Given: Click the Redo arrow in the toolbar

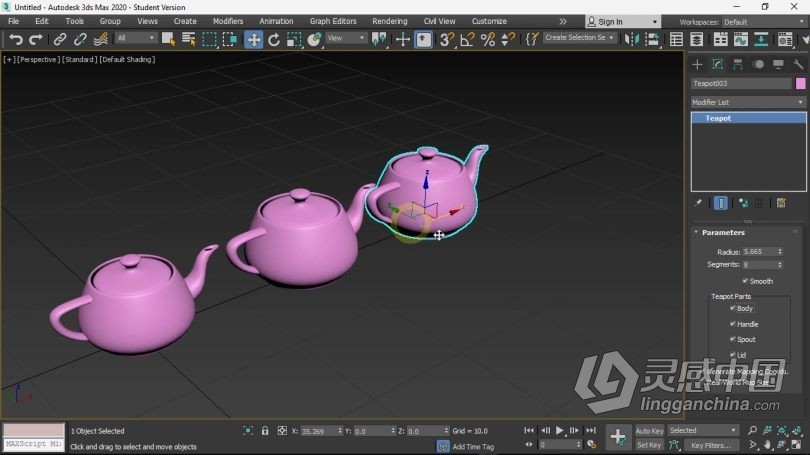Looking at the screenshot, I should coord(36,39).
